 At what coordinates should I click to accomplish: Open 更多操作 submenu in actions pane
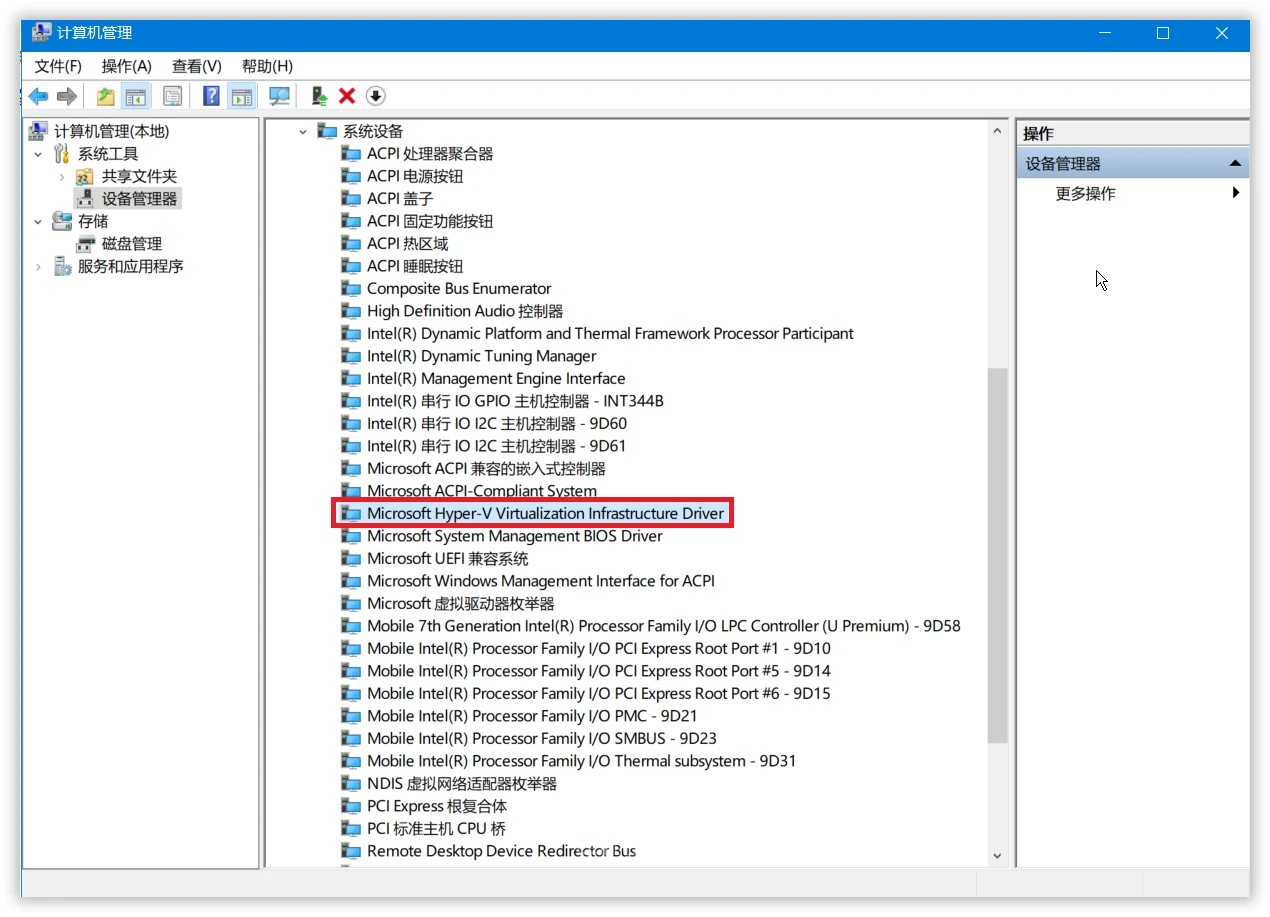1085,194
